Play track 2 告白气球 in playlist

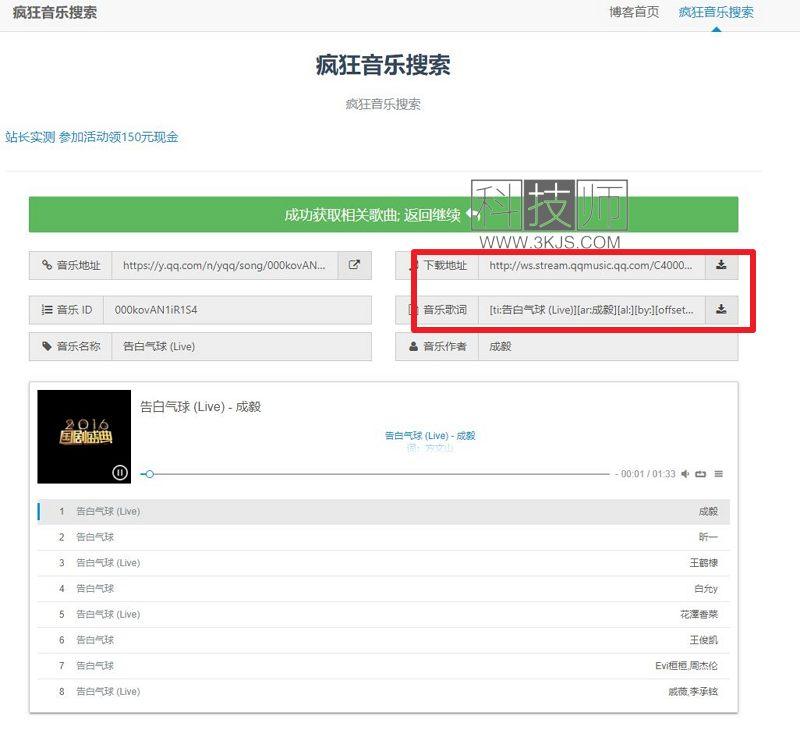384,537
